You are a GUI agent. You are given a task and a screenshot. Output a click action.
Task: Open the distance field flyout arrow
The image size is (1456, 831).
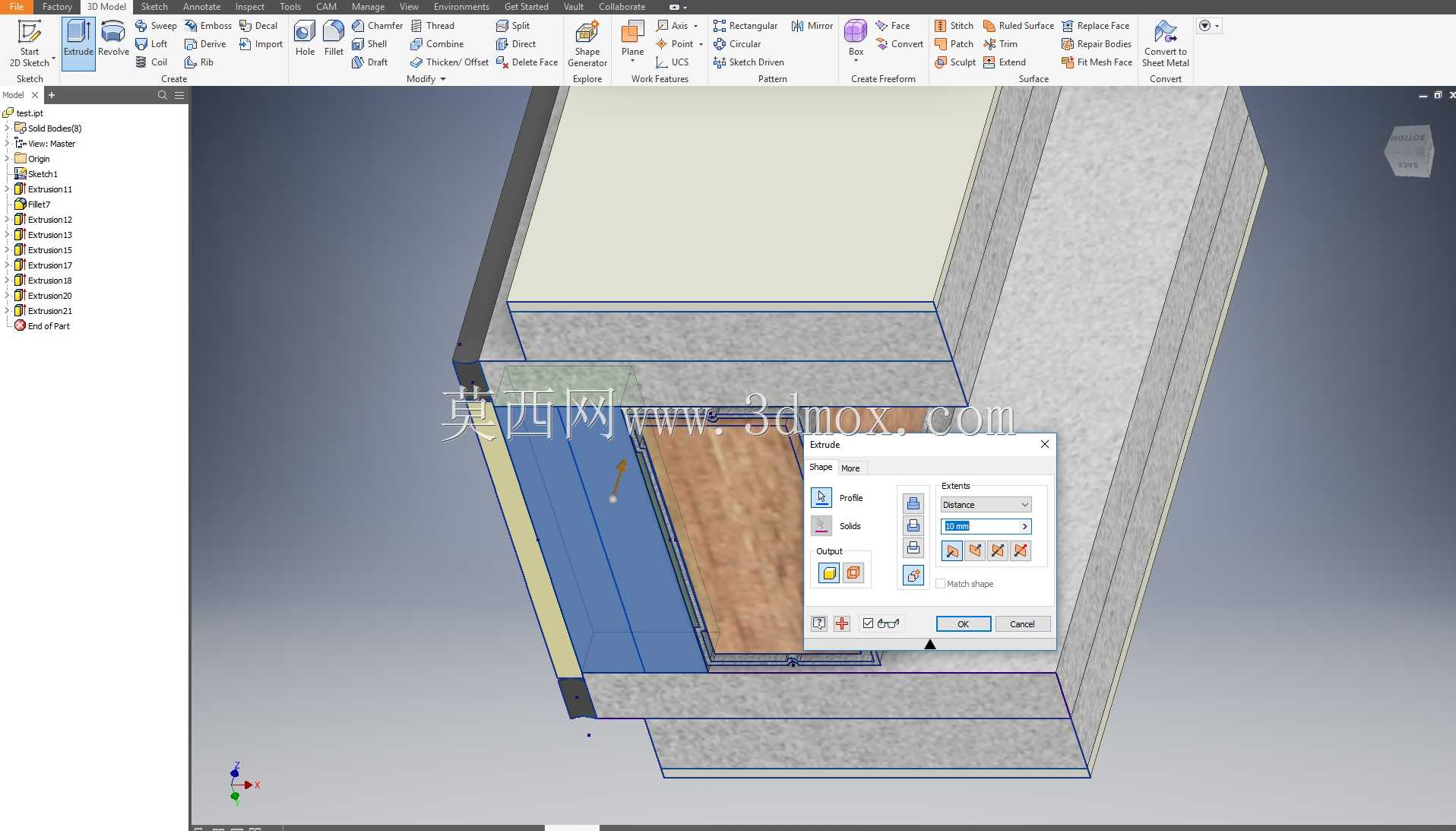(1024, 526)
